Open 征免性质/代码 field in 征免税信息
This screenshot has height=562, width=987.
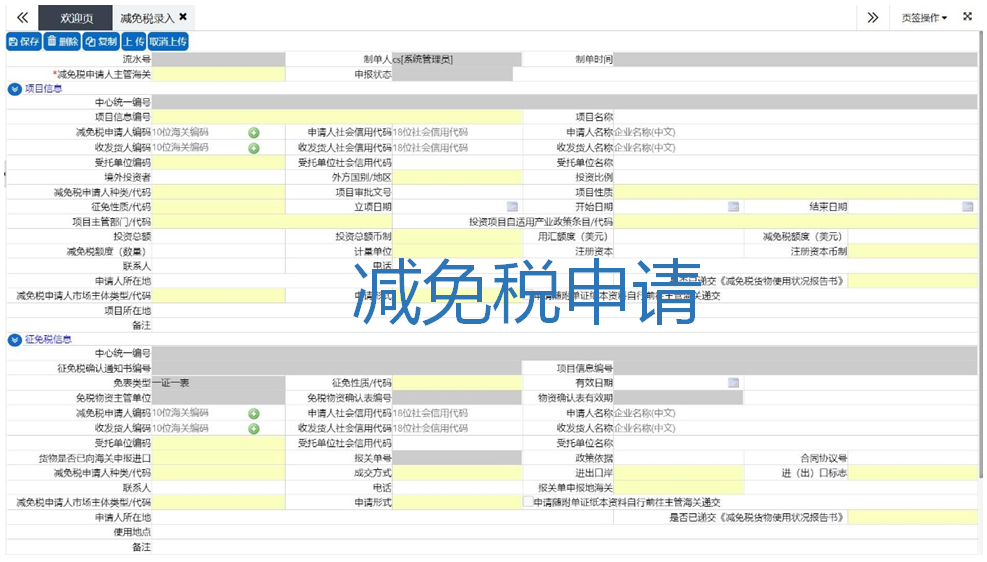coord(457,383)
